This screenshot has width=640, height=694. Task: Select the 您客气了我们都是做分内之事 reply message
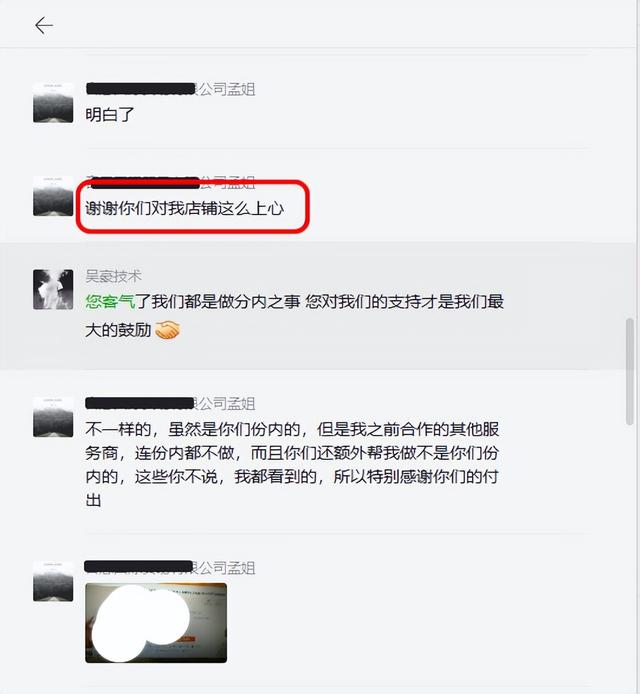(294, 316)
